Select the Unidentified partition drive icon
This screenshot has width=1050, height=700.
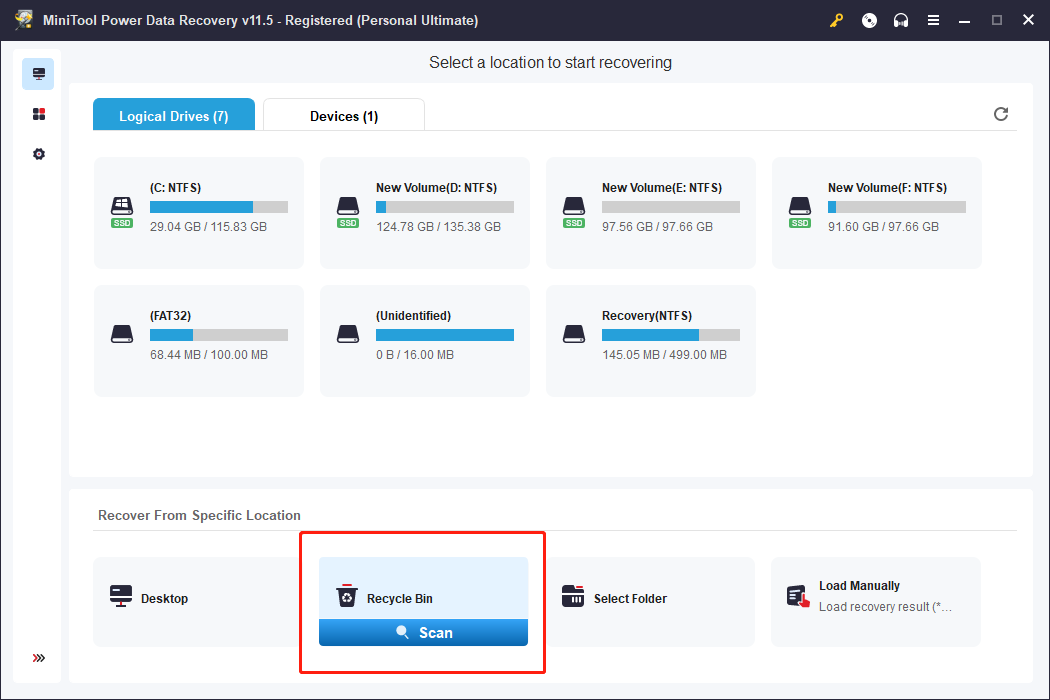coord(348,334)
